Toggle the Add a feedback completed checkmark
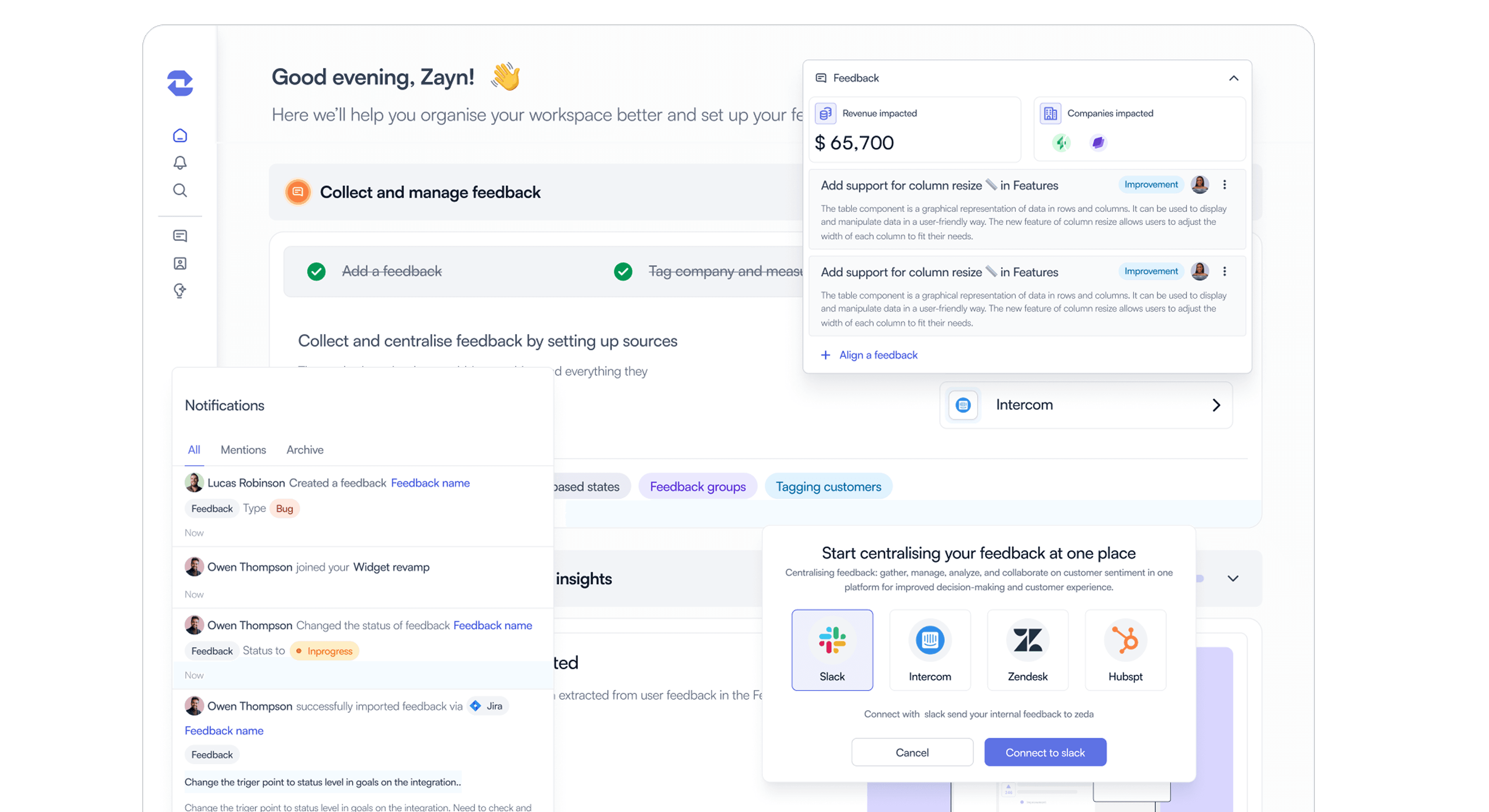 pos(316,271)
